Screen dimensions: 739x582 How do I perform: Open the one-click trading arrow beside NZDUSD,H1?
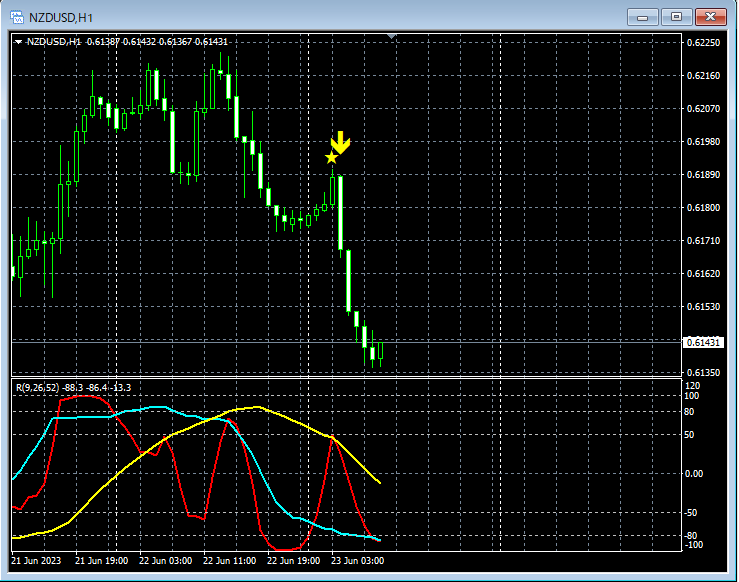pyautogui.click(x=18, y=41)
